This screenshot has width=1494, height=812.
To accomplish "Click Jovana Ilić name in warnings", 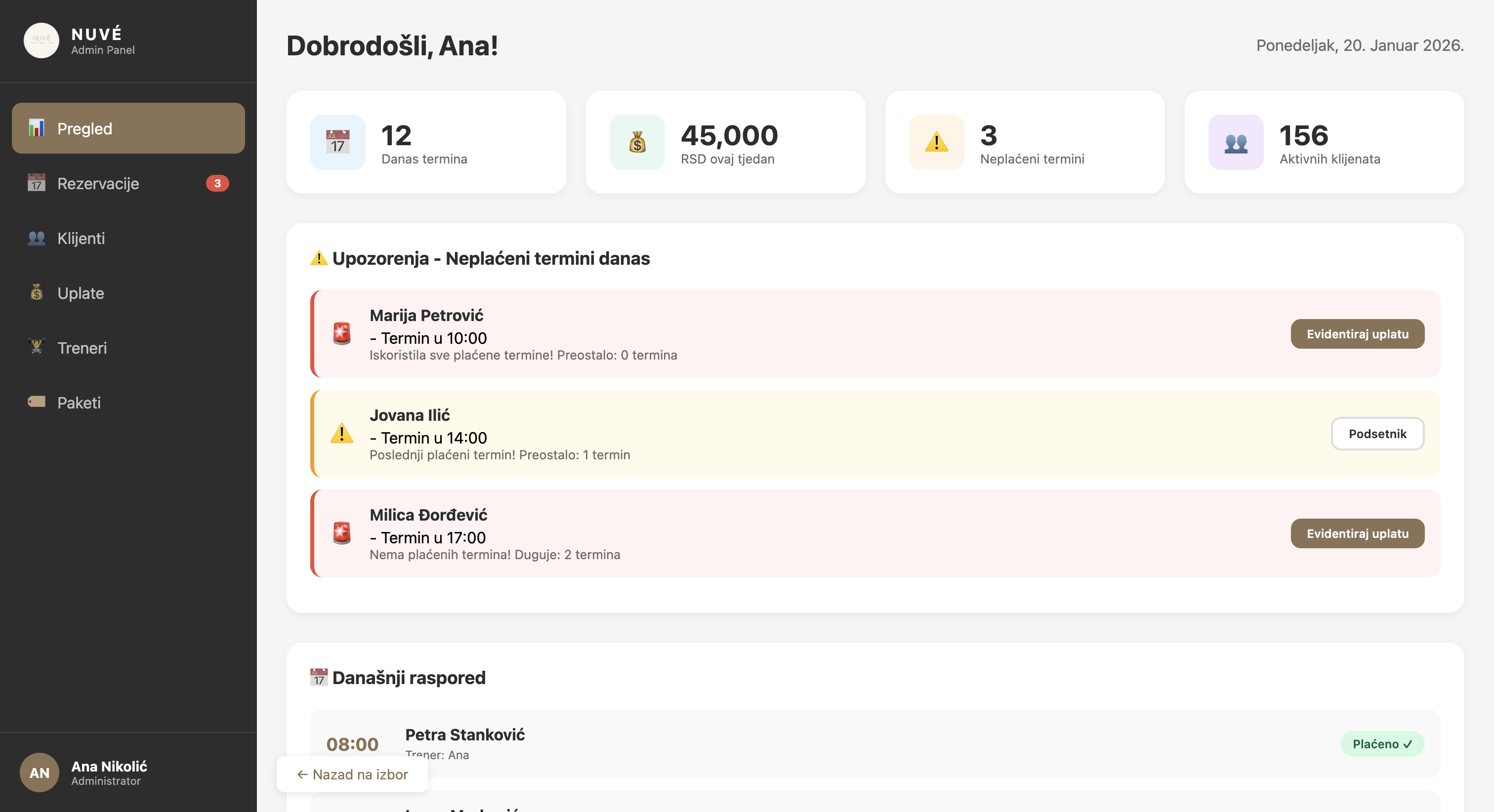I will [410, 415].
